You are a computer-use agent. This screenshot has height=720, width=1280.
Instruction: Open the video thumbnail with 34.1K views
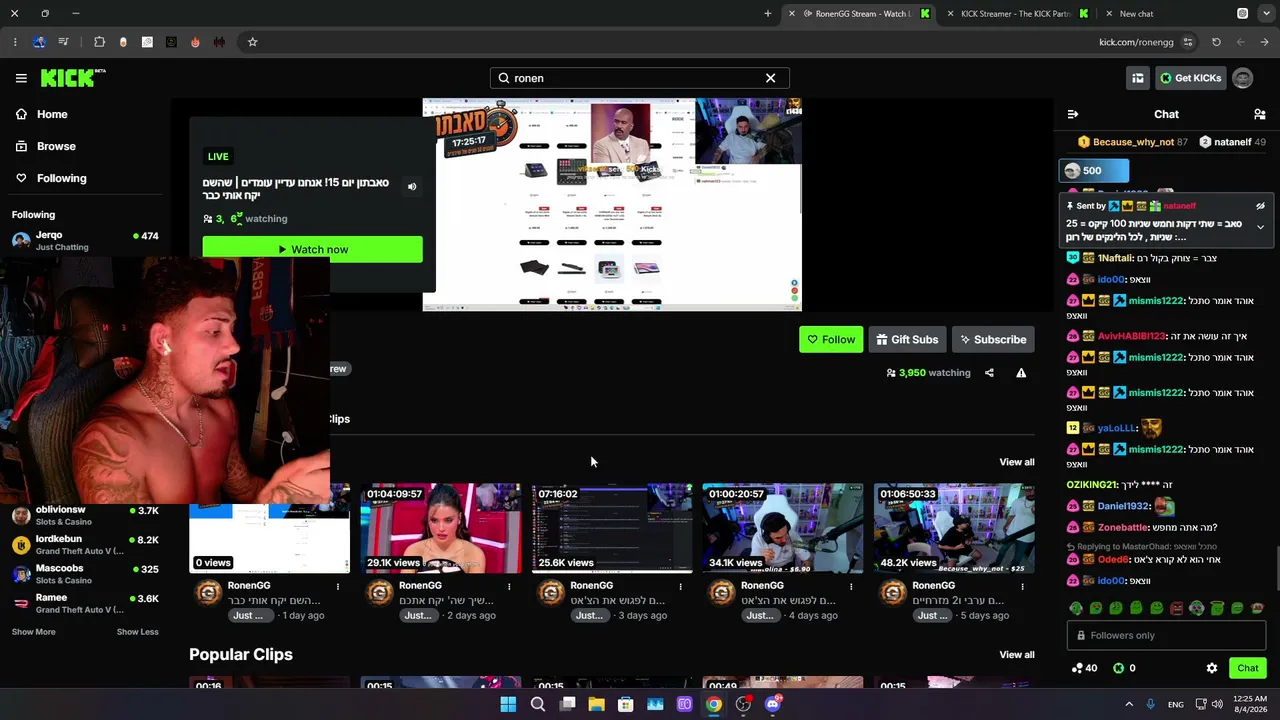pyautogui.click(x=783, y=528)
